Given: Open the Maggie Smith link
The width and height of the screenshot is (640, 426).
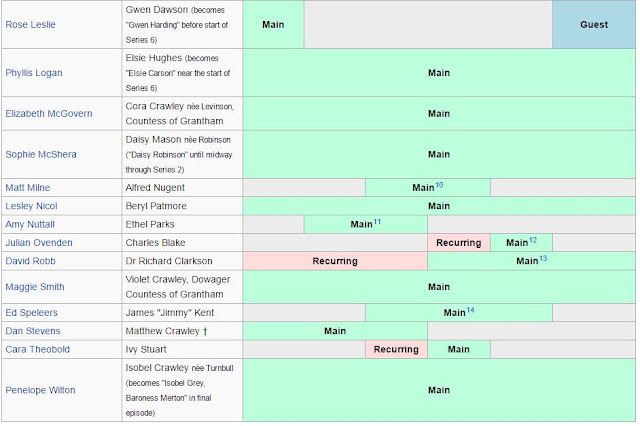Looking at the screenshot, I should [x=35, y=287].
